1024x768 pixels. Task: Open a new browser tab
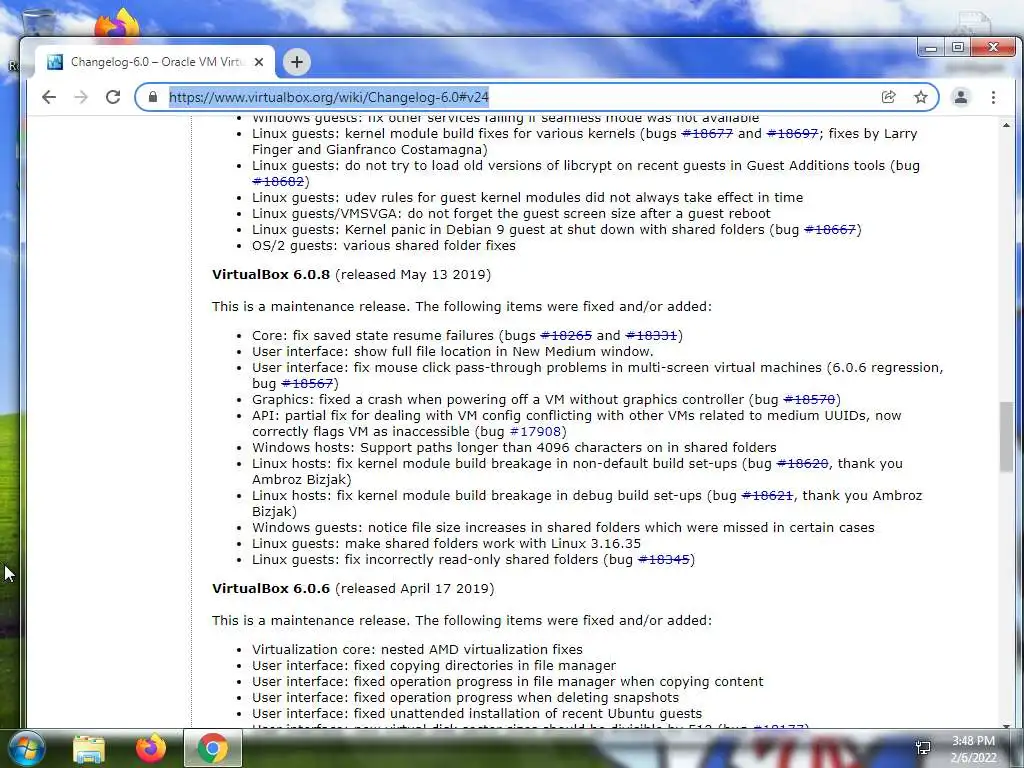point(296,62)
